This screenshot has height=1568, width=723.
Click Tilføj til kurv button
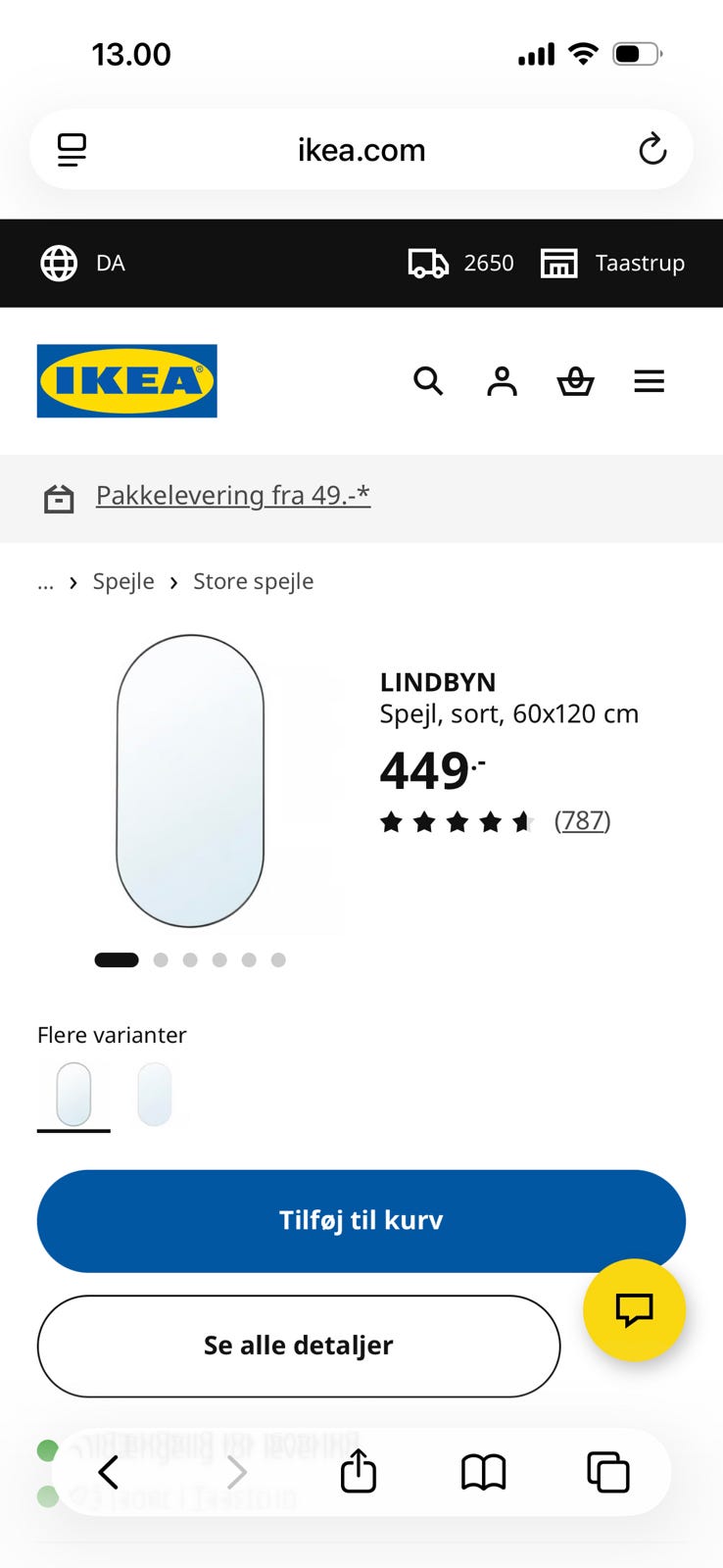pyautogui.click(x=361, y=1221)
